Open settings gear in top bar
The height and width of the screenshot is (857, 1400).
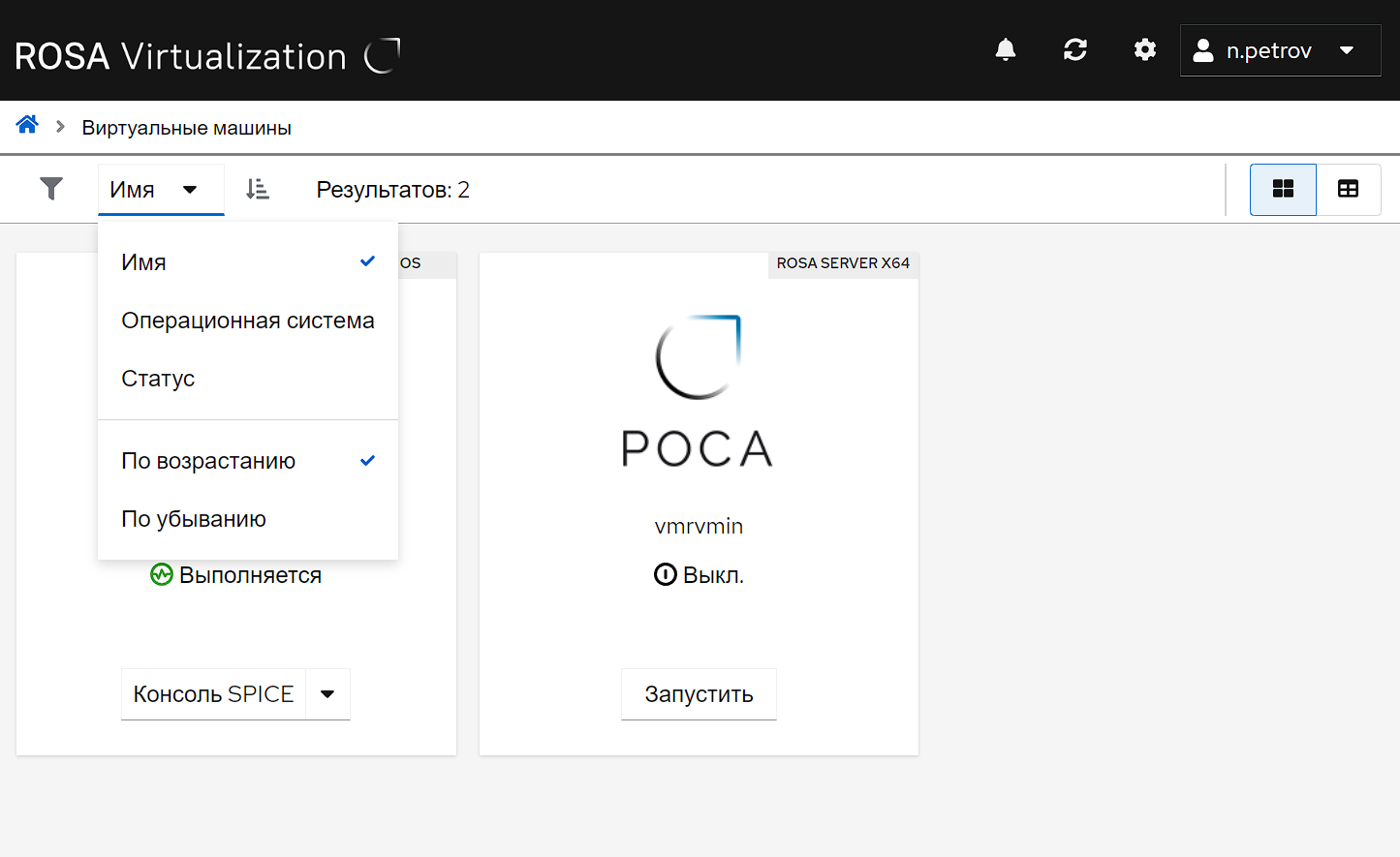[1144, 50]
